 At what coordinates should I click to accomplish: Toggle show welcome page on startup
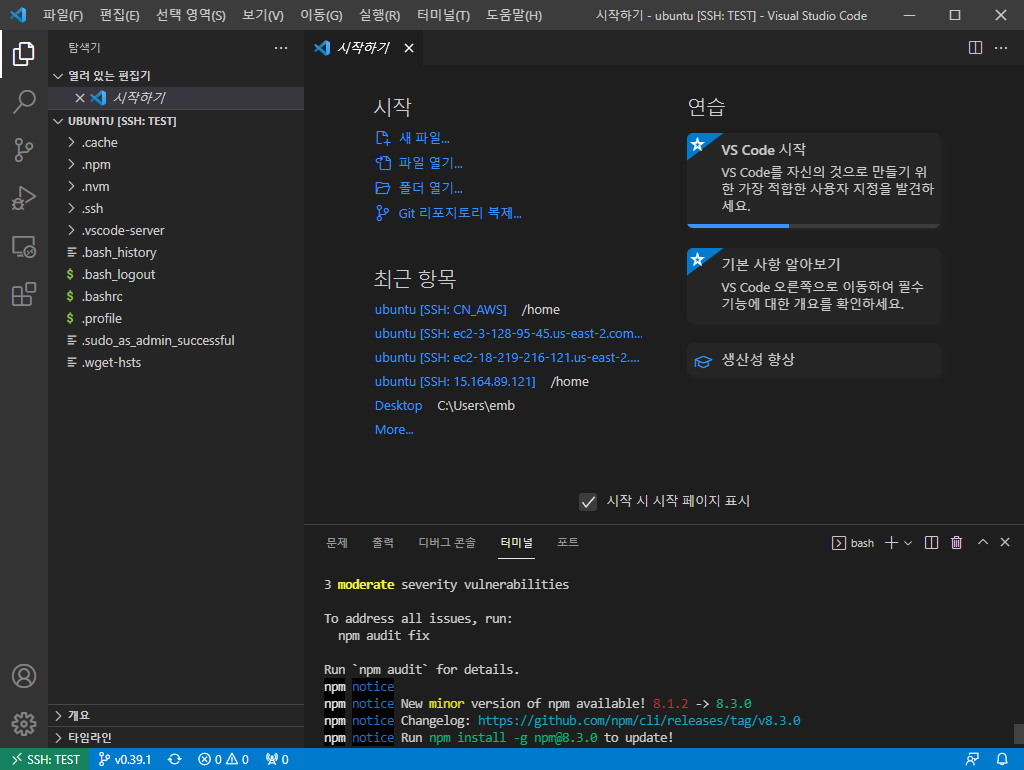pos(588,502)
